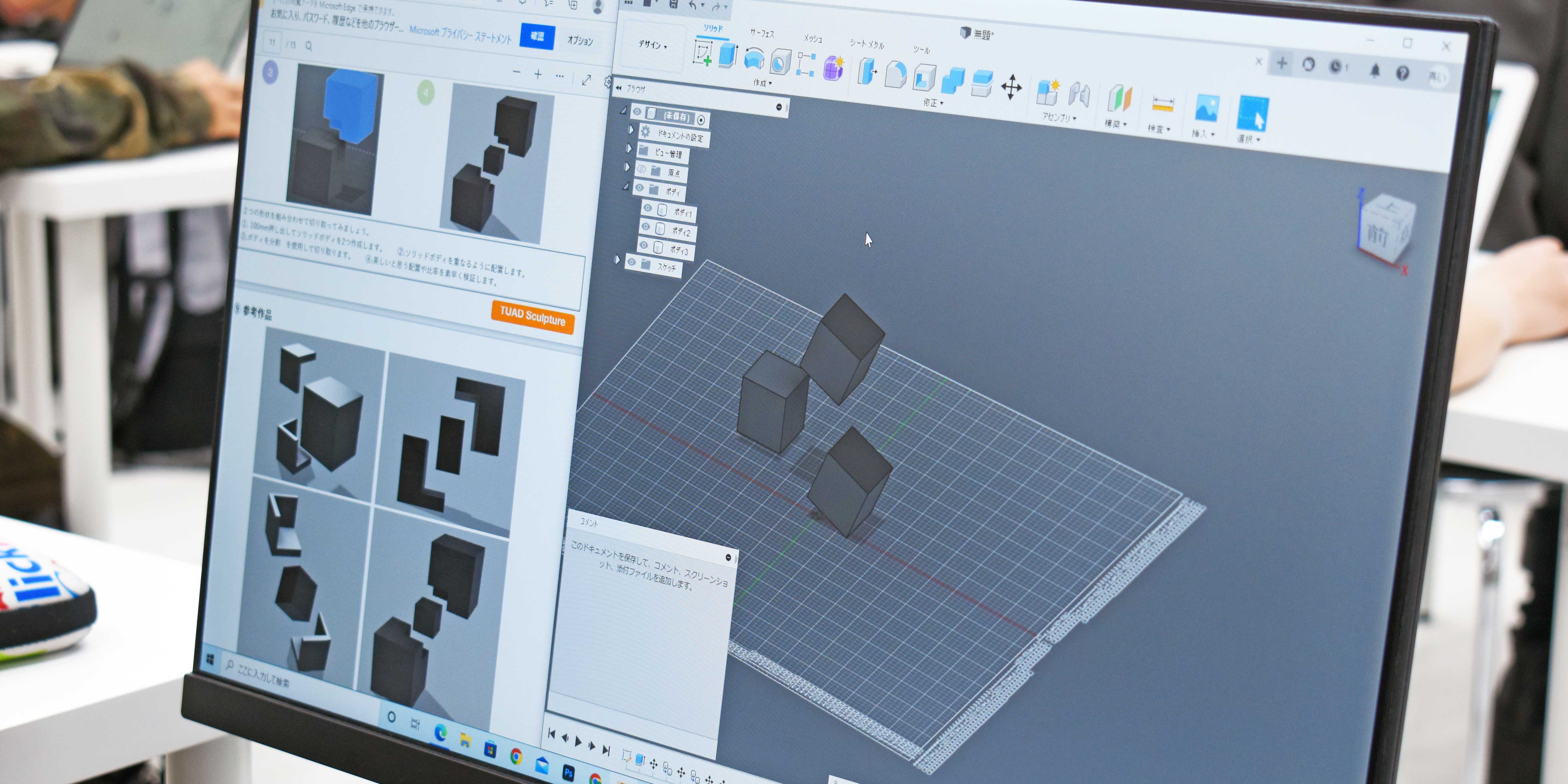Collapse the root component tree node

[623, 110]
